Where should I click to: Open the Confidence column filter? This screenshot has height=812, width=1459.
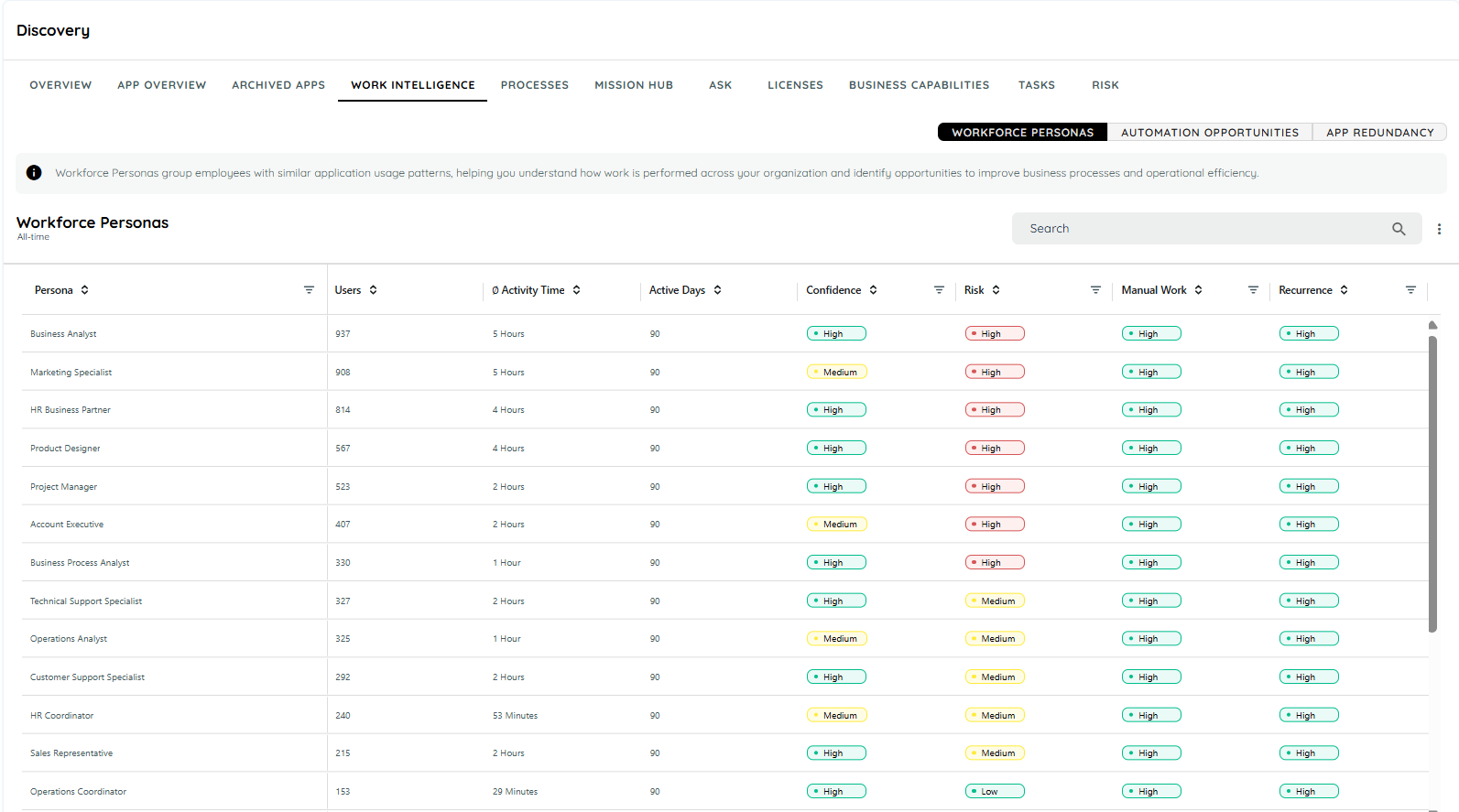pyautogui.click(x=939, y=290)
